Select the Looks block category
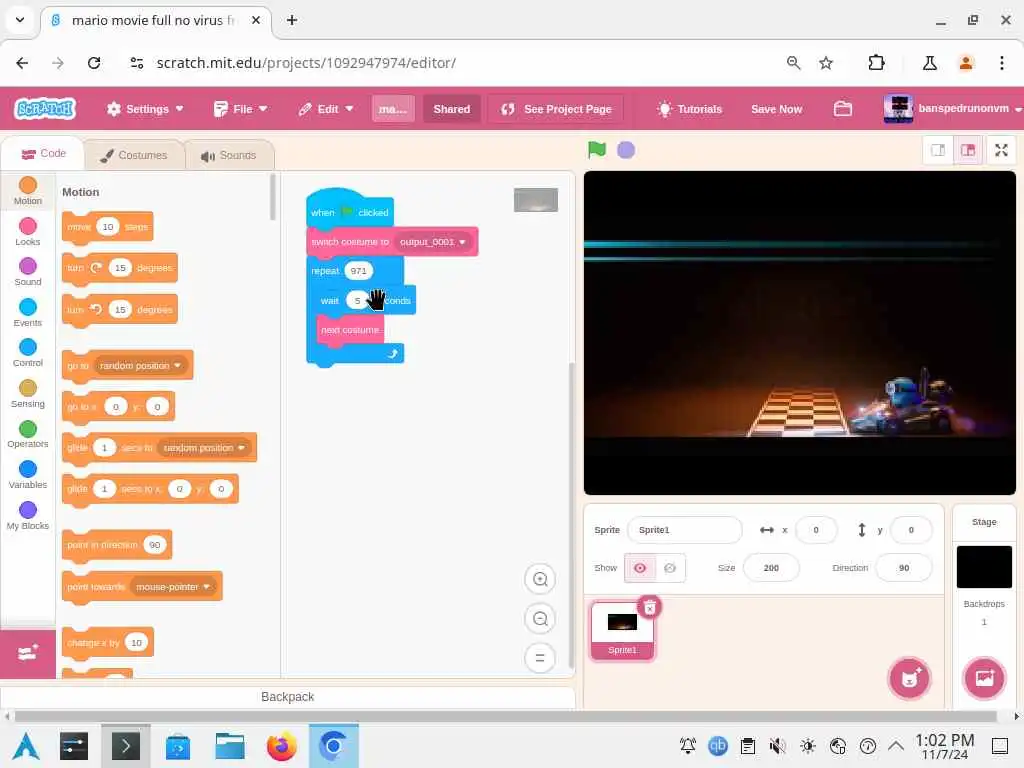This screenshot has height=768, width=1024. point(27,232)
